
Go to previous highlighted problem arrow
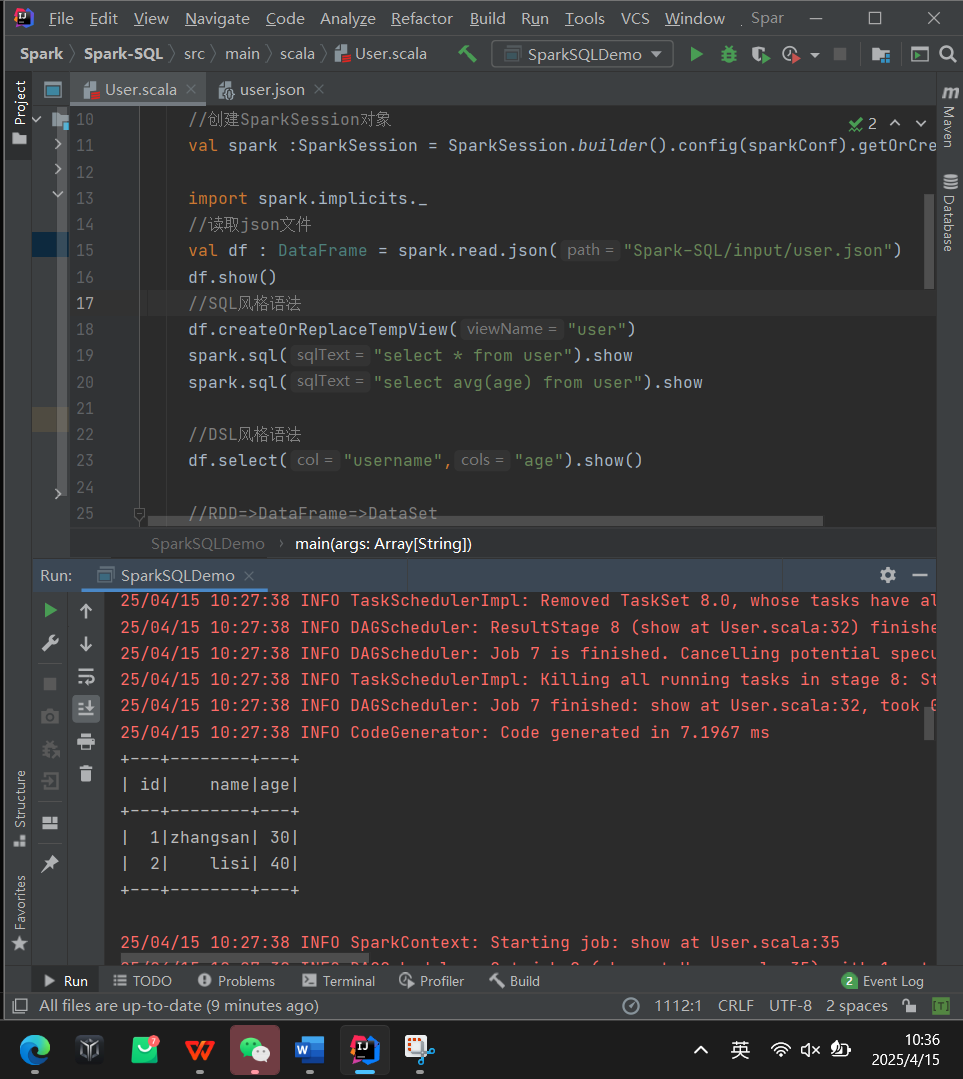point(895,123)
